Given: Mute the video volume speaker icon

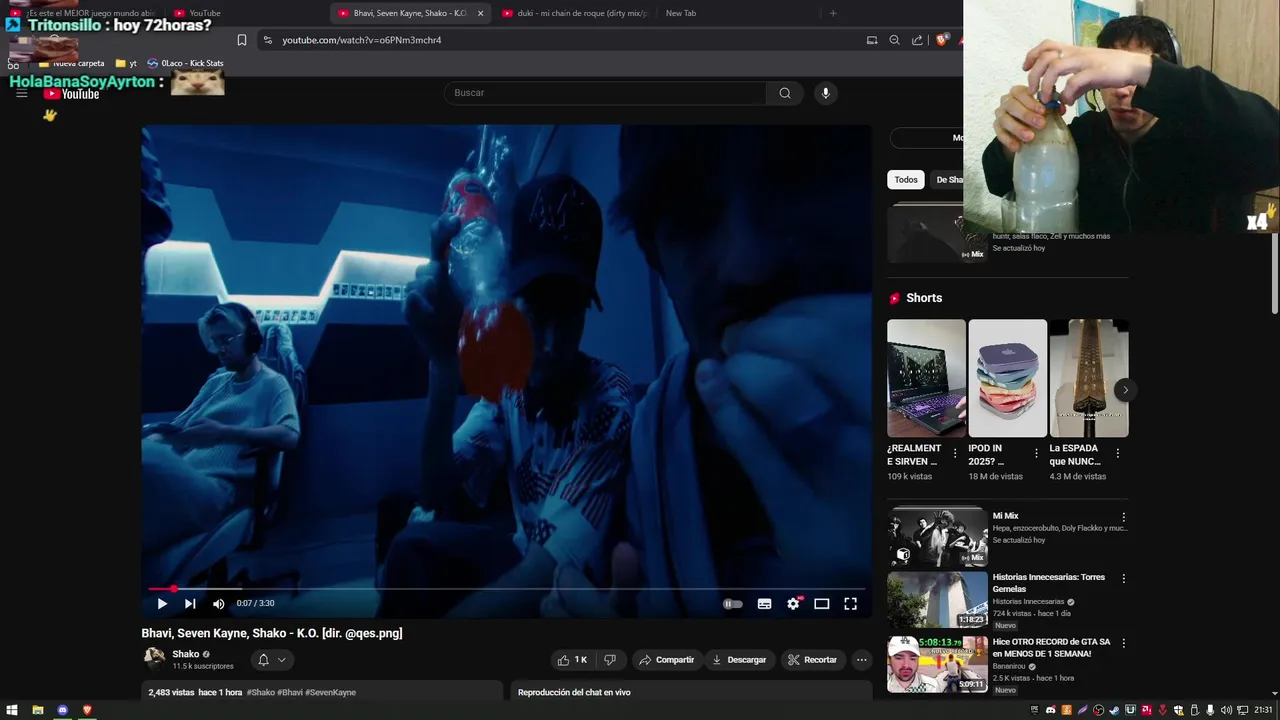Looking at the screenshot, I should pyautogui.click(x=218, y=603).
